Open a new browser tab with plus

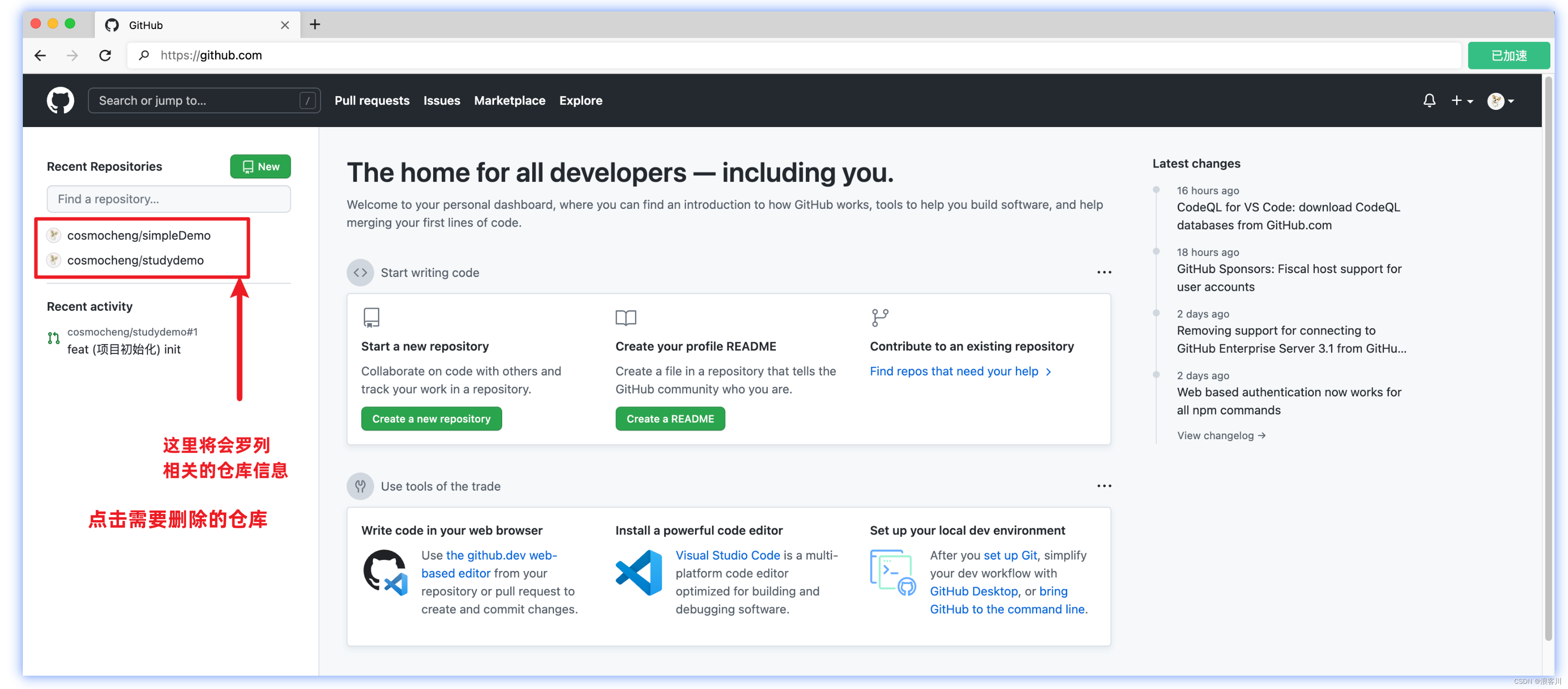315,24
